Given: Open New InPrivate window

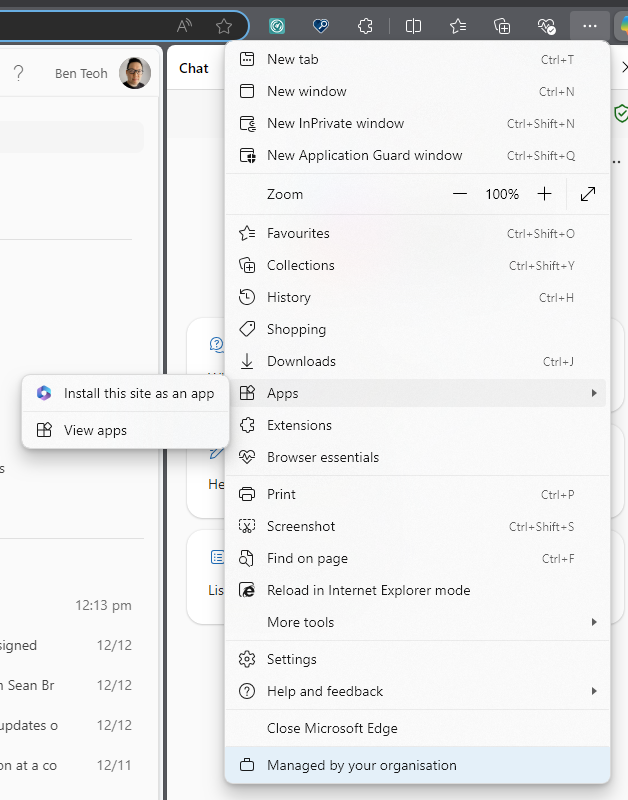Looking at the screenshot, I should tap(417, 123).
